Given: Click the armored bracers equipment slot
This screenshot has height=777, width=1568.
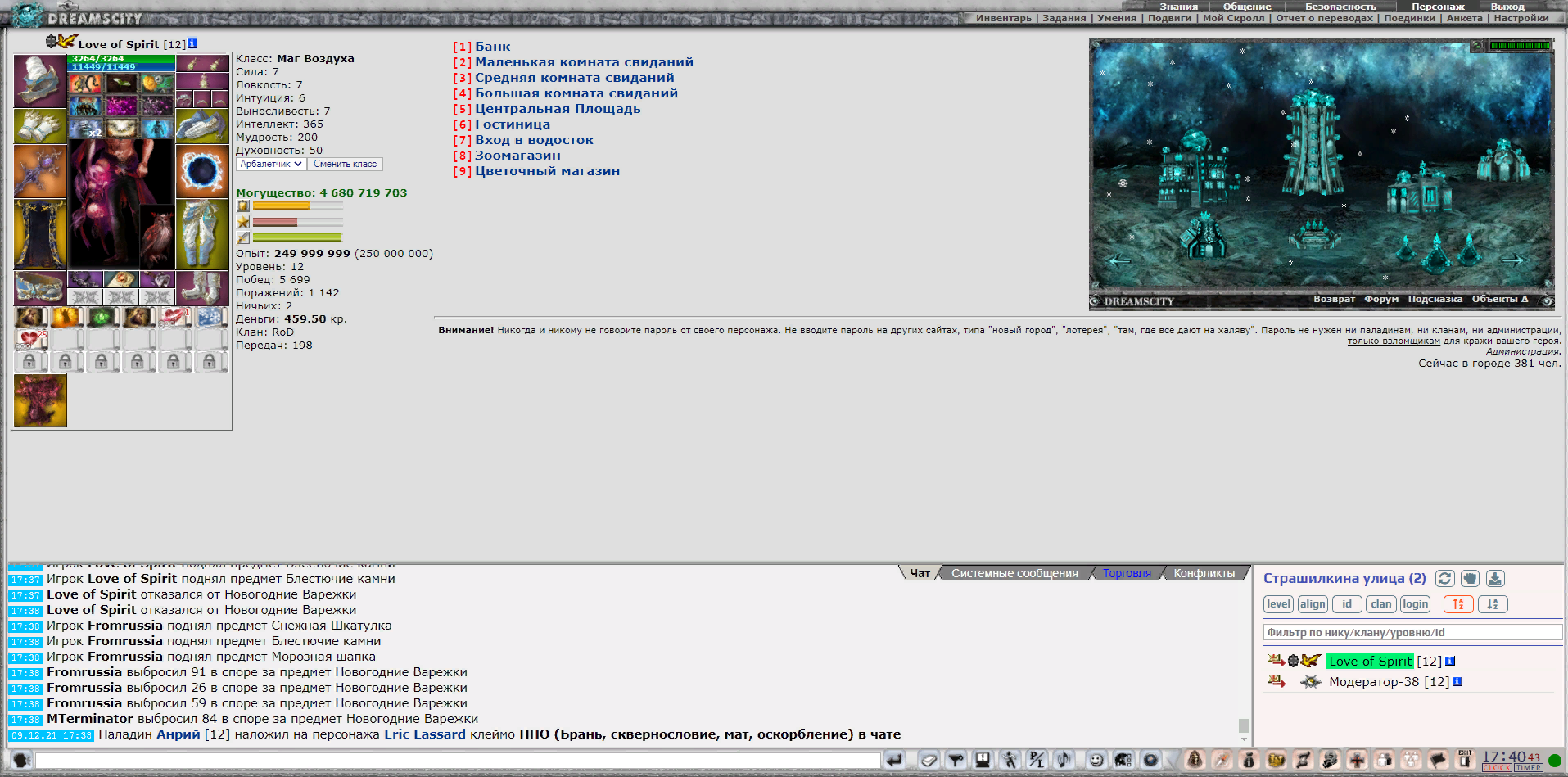Looking at the screenshot, I should pos(202,126).
